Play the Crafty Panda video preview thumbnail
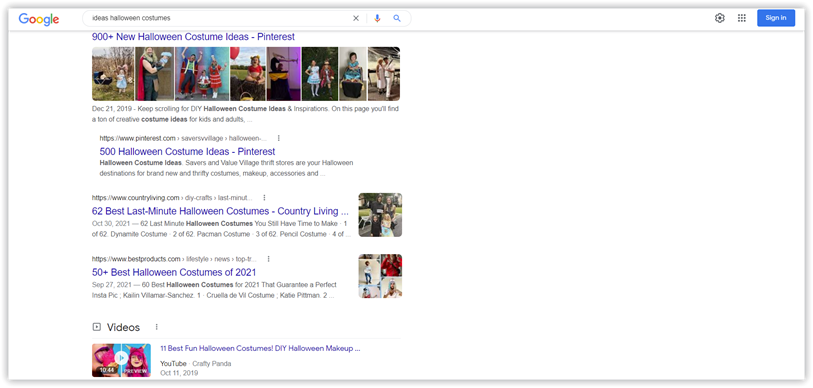 coord(121,360)
